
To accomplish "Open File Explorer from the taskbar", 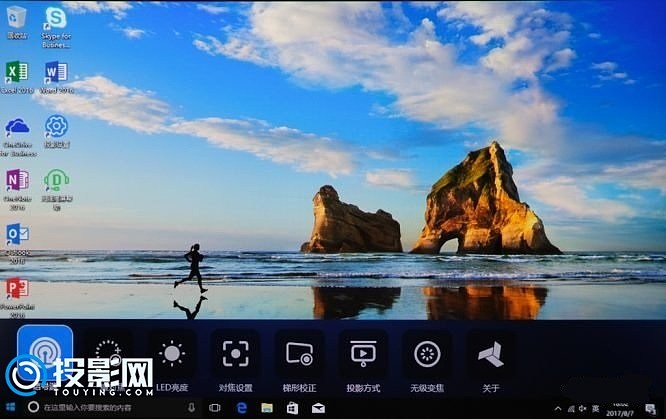I will click(x=267, y=408).
